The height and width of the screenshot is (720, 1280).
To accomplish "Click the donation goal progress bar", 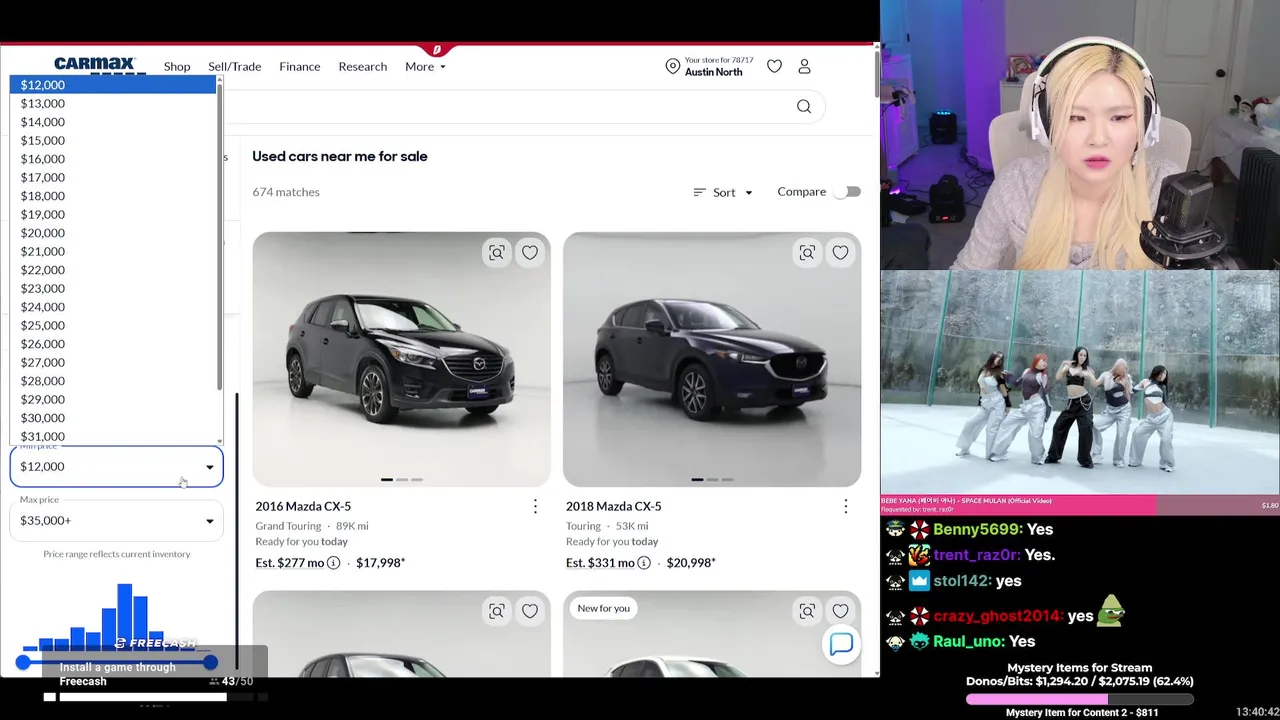I will pyautogui.click(x=1080, y=698).
